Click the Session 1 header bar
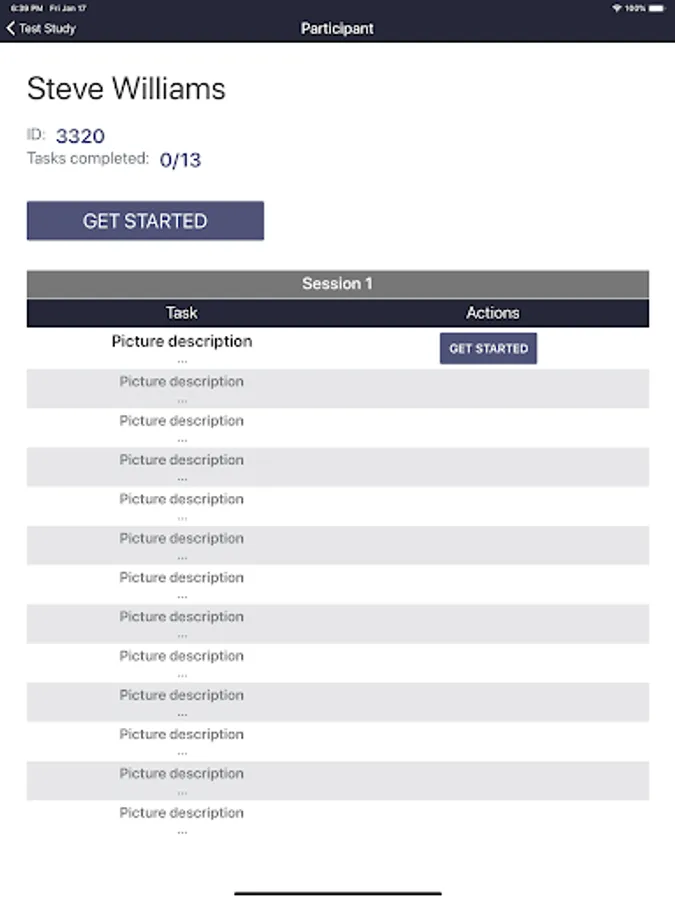 tap(337, 284)
